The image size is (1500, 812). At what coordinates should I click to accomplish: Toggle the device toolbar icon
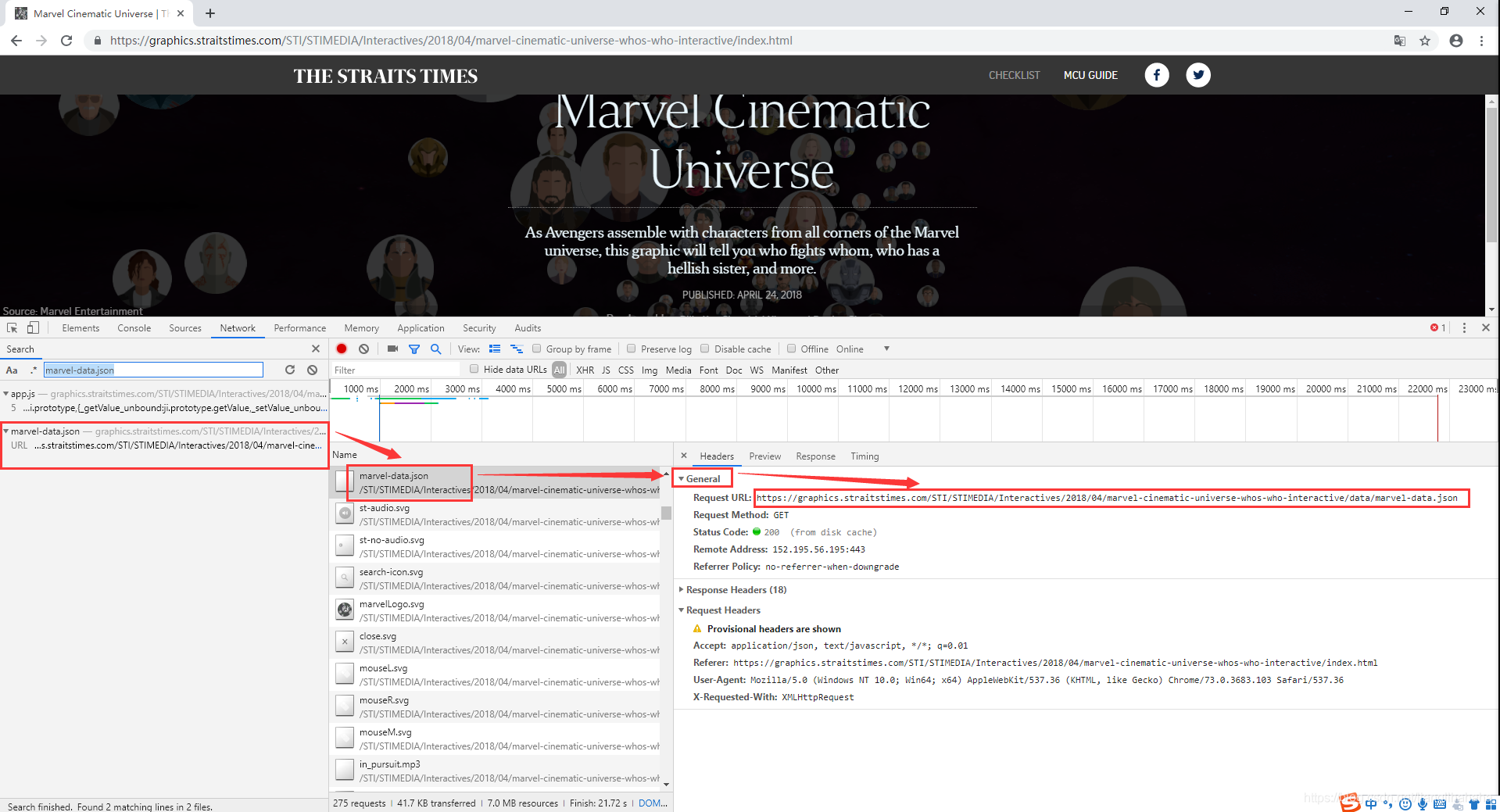[x=33, y=328]
